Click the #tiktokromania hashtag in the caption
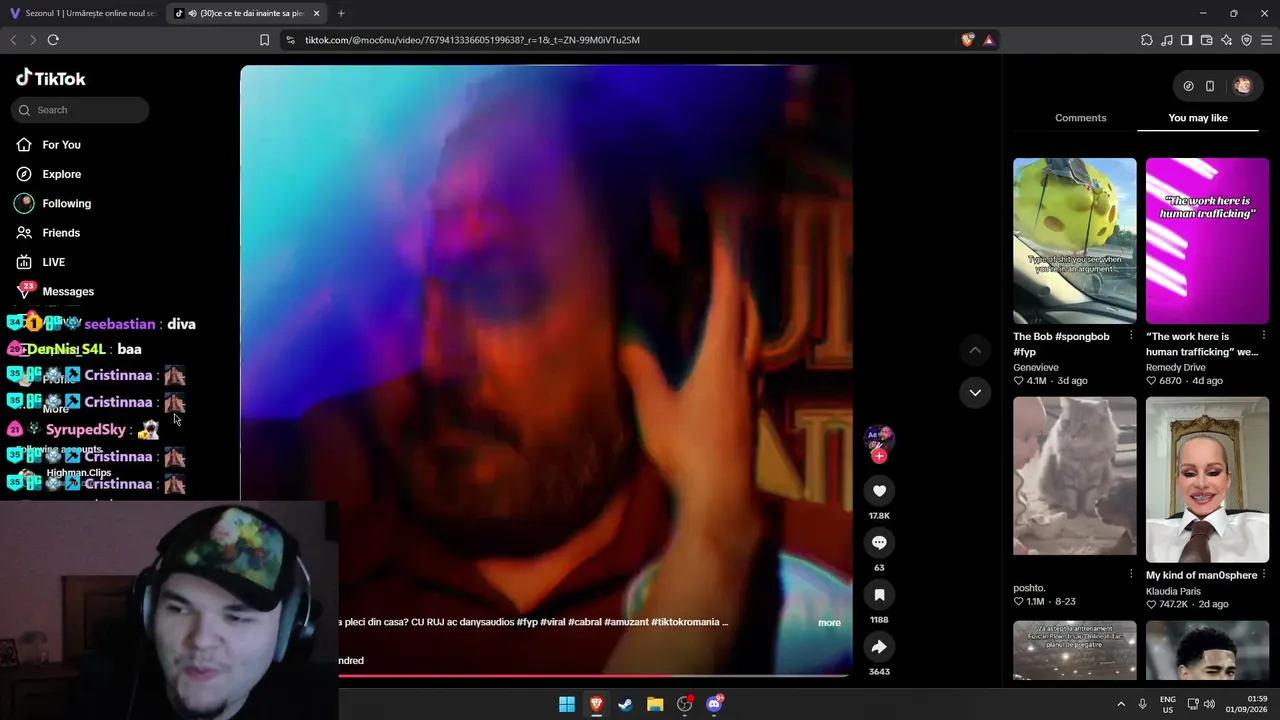This screenshot has width=1280, height=720. click(x=685, y=622)
